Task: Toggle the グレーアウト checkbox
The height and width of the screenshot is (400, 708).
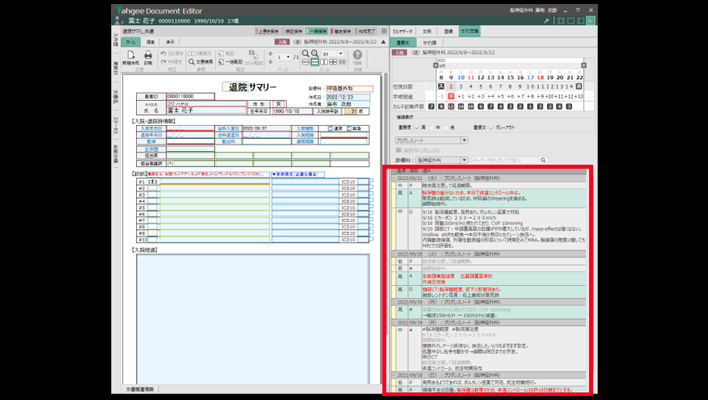Action: click(491, 128)
